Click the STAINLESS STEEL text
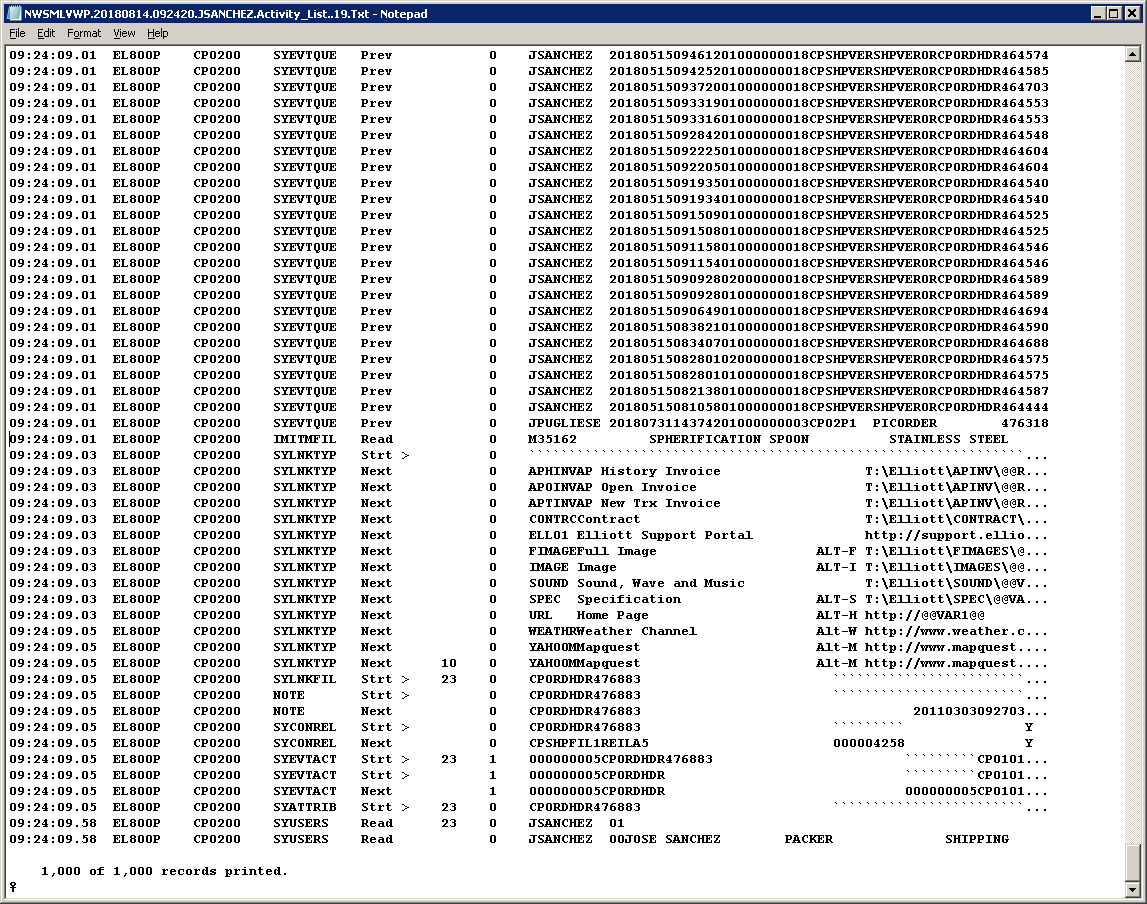Screen dimensions: 1147x904 click(x=948, y=440)
